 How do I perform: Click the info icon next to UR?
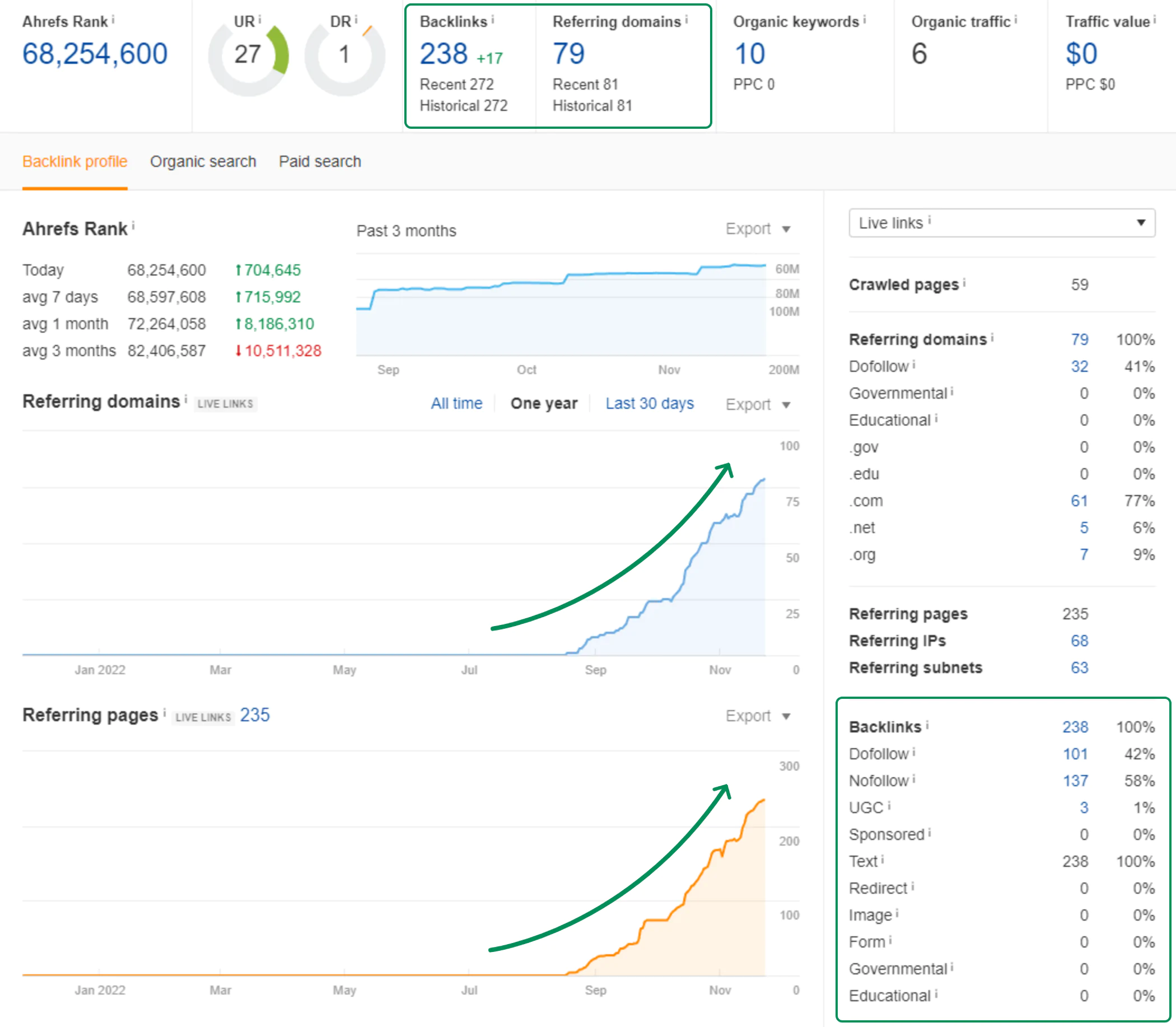[x=260, y=20]
